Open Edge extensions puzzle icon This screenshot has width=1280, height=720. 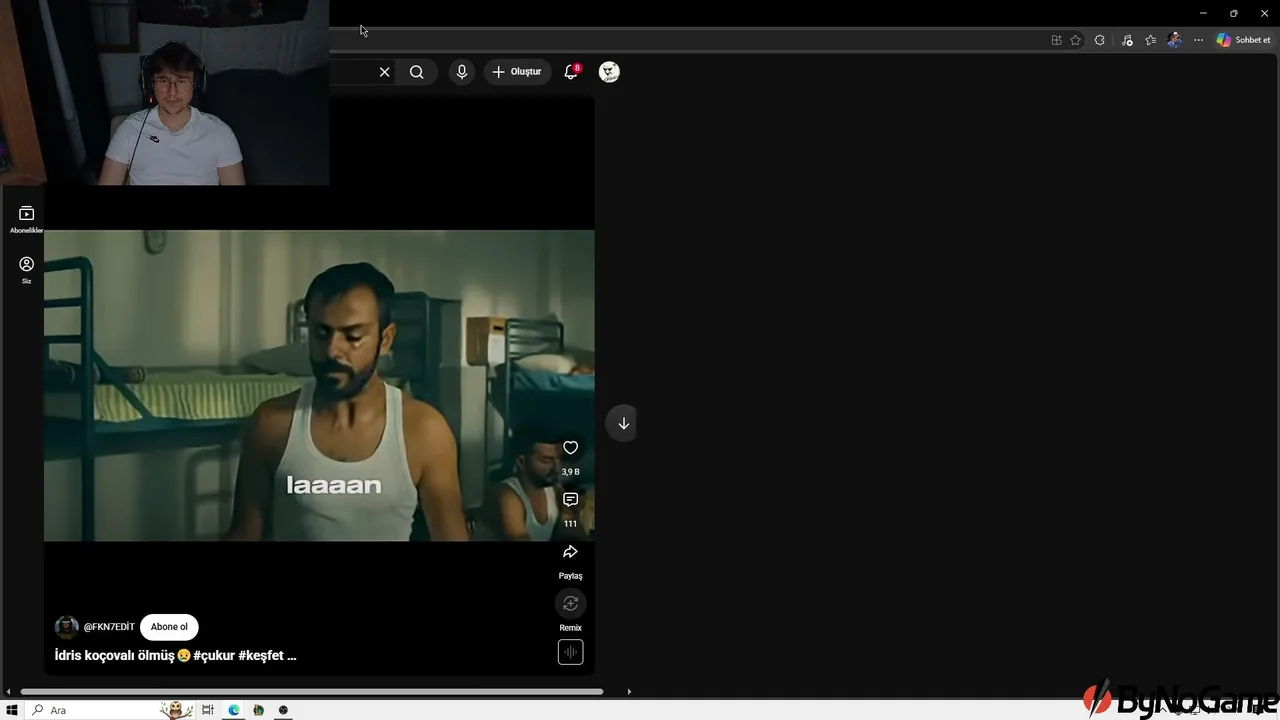click(1100, 40)
